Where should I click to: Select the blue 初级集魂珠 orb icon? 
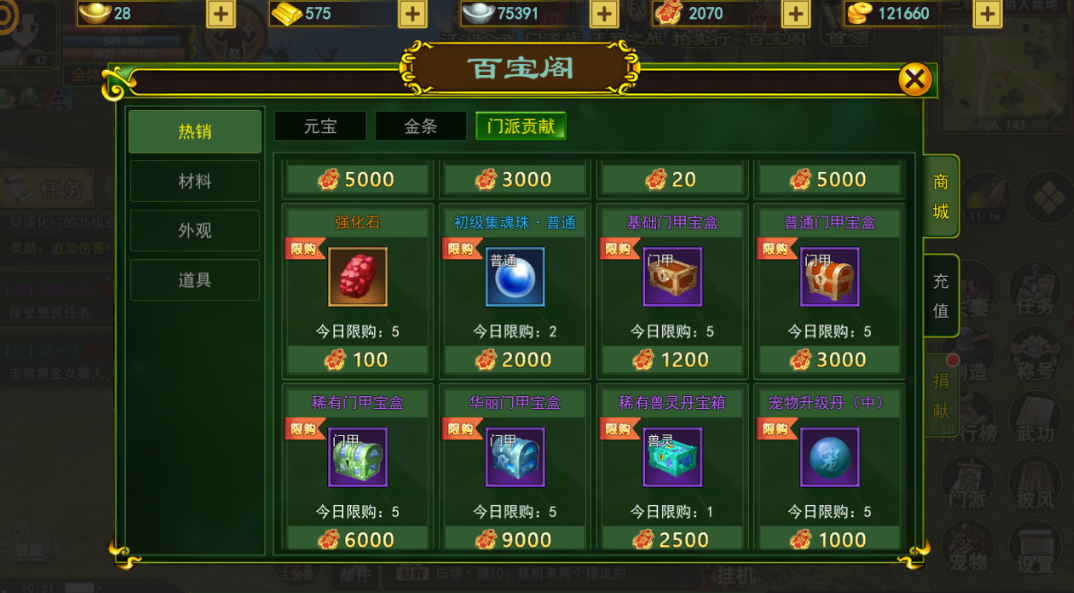click(x=515, y=277)
